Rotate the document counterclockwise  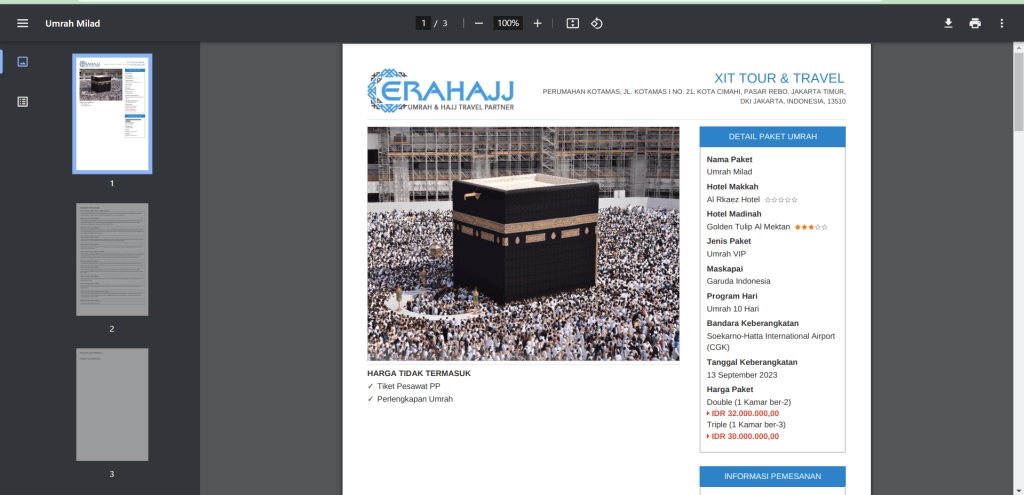(x=597, y=23)
